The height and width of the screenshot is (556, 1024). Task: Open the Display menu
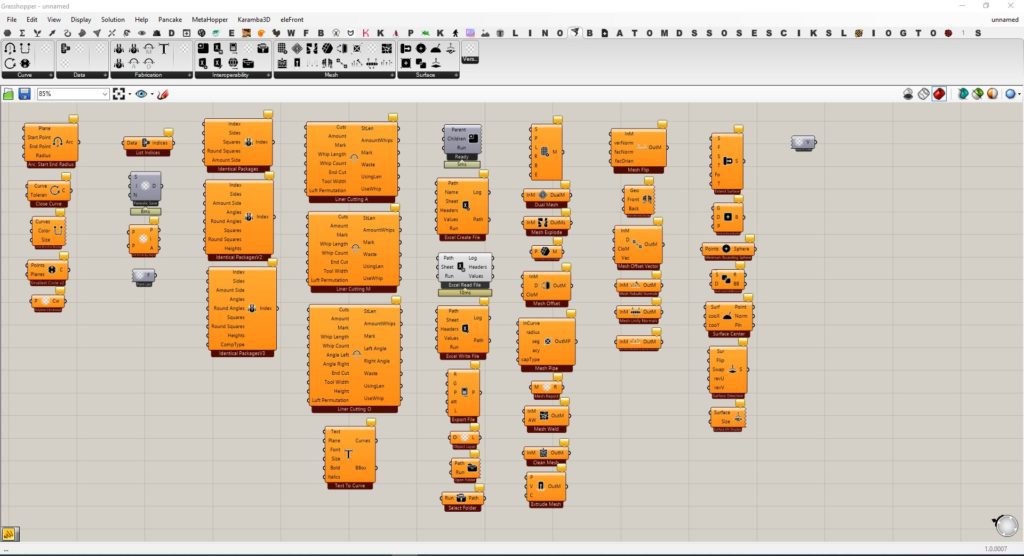pyautogui.click(x=81, y=20)
